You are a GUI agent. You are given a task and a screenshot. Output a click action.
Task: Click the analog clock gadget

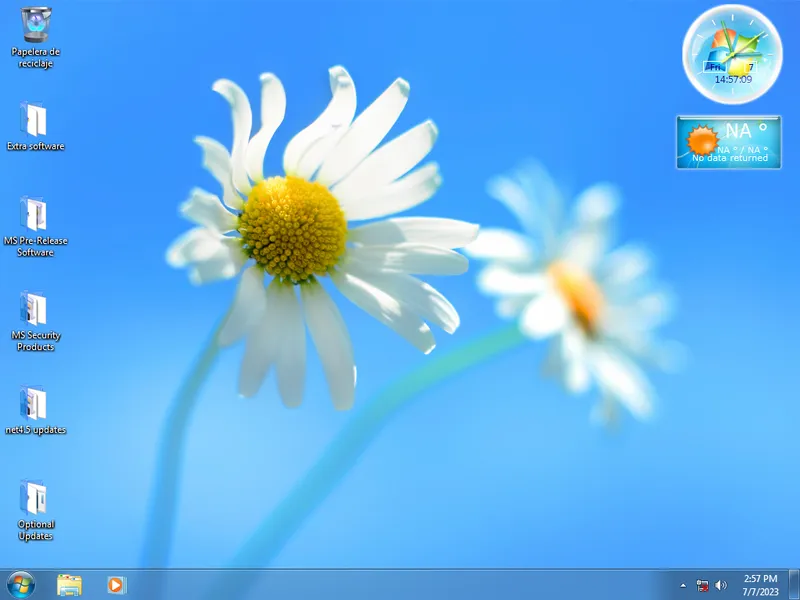(732, 54)
